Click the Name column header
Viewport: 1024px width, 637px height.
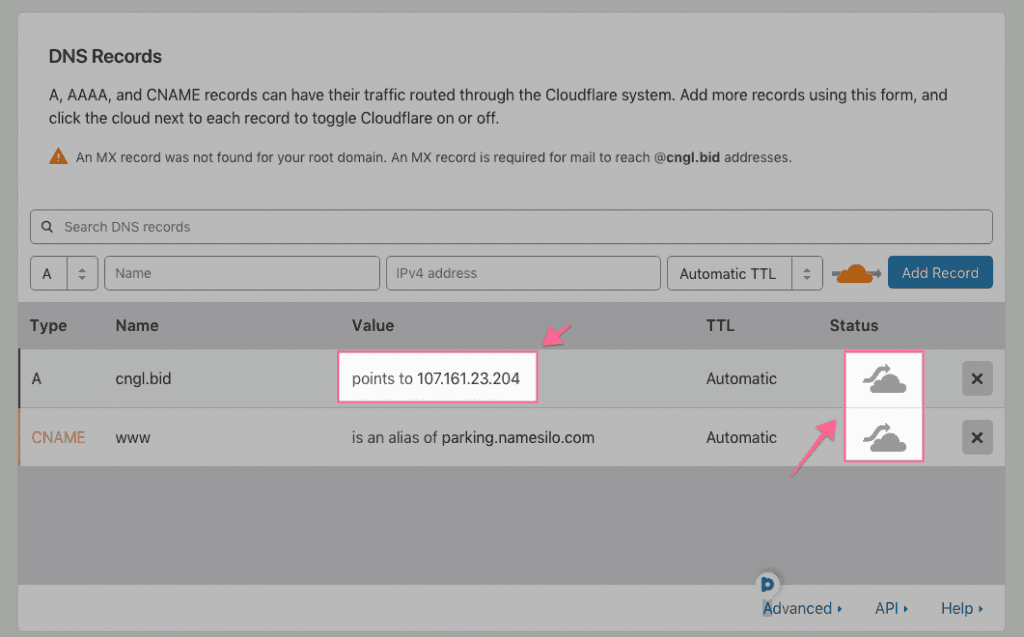click(x=137, y=325)
